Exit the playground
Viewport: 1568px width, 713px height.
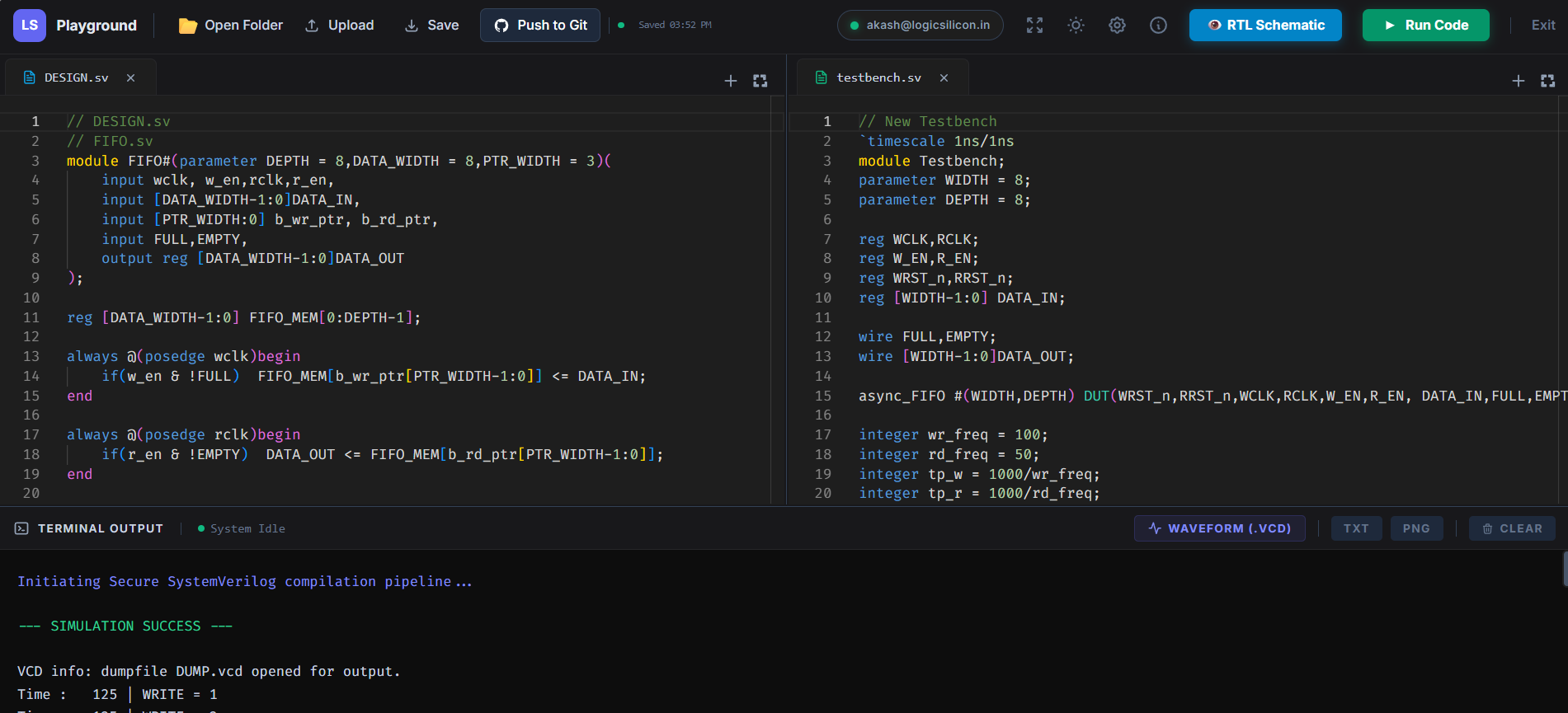point(1543,26)
